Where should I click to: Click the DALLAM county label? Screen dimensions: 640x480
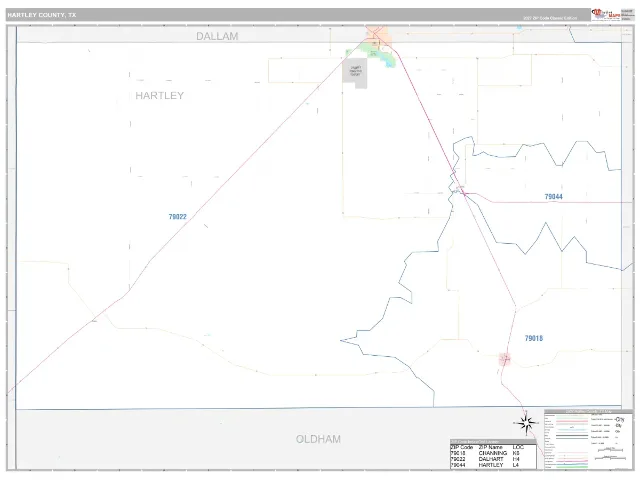pyautogui.click(x=217, y=36)
